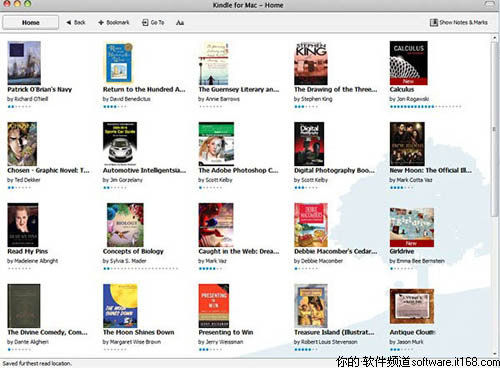Screen dimensions: 500x368
Task: Open the Girldrive book cover marked New
Action: point(412,227)
